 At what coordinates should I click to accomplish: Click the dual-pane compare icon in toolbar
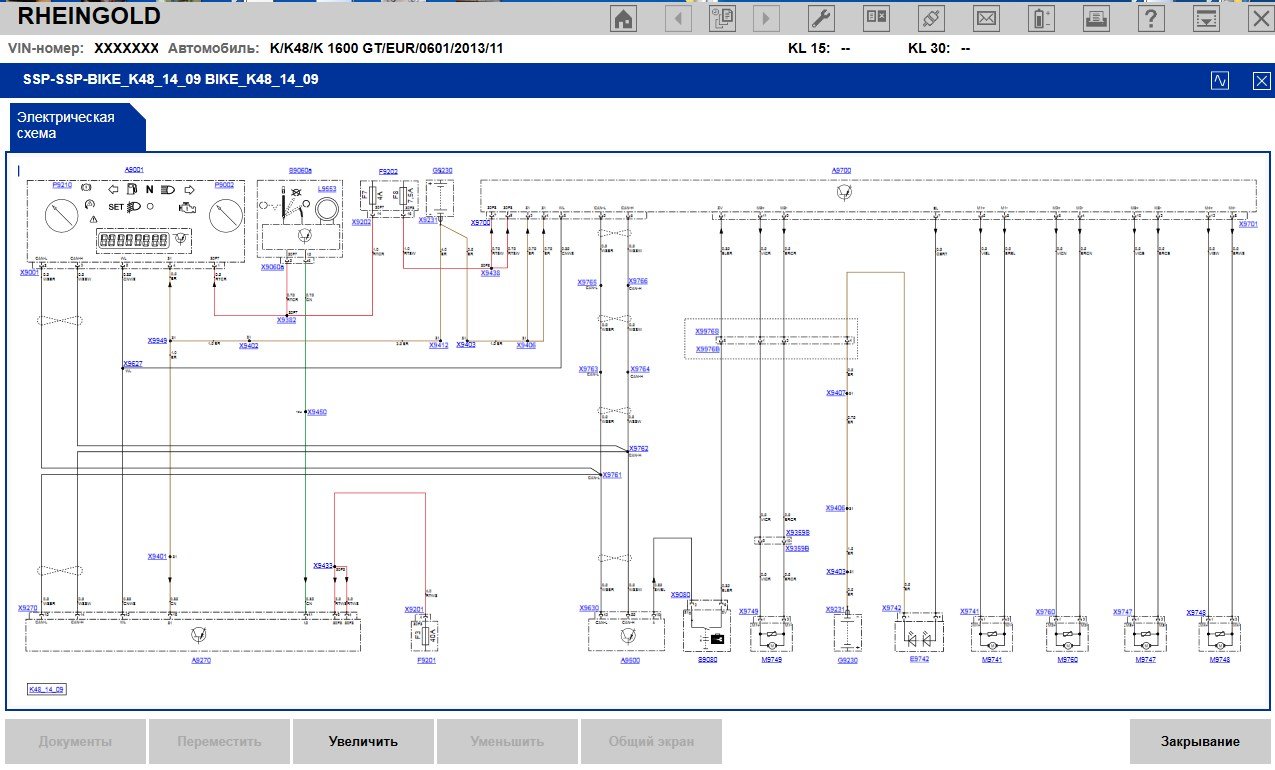coord(876,19)
